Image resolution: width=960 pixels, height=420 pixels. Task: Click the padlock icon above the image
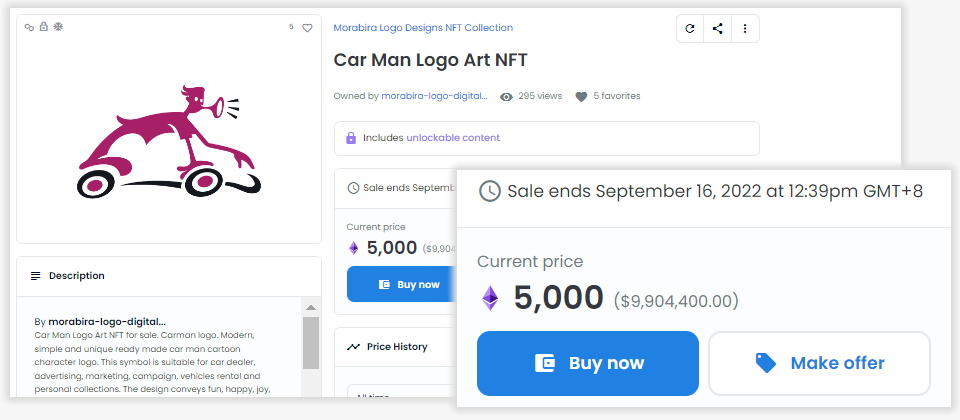pos(43,27)
